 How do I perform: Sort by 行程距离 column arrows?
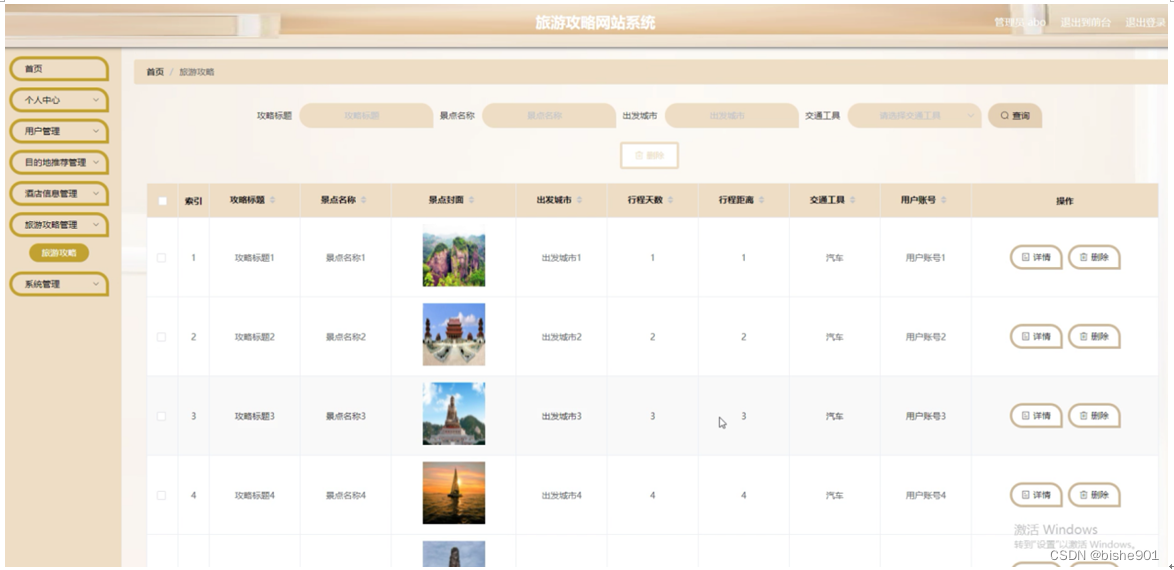click(761, 200)
